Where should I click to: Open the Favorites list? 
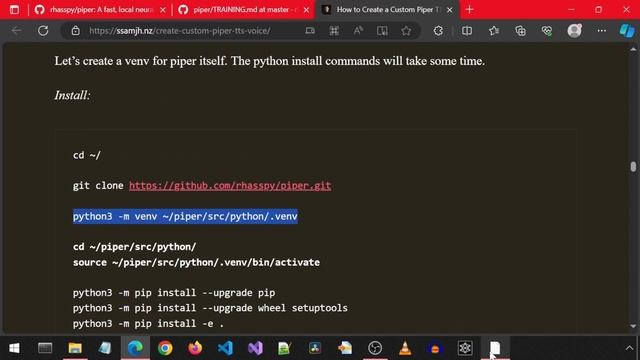click(x=493, y=31)
